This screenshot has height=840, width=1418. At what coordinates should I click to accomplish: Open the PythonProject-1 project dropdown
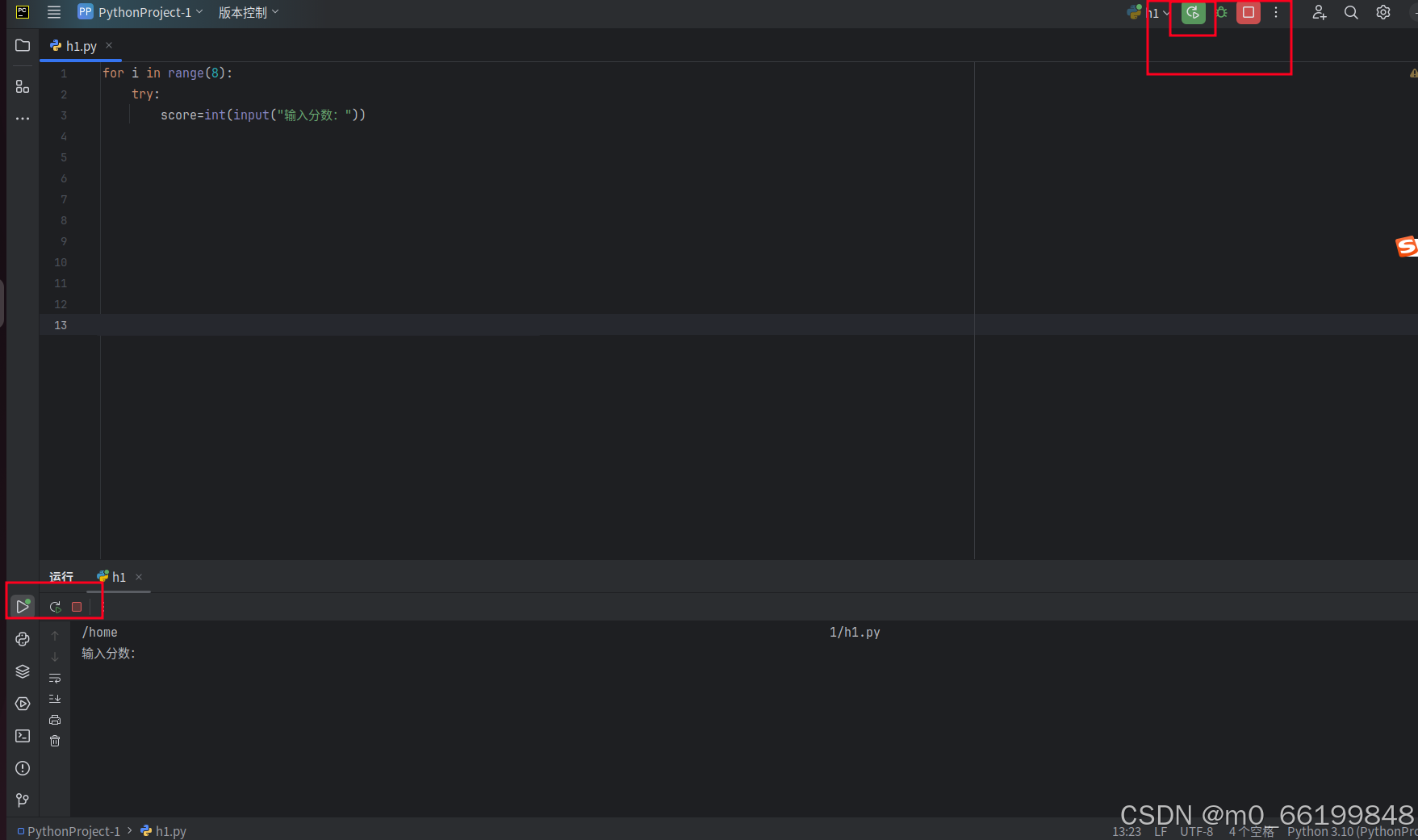140,12
